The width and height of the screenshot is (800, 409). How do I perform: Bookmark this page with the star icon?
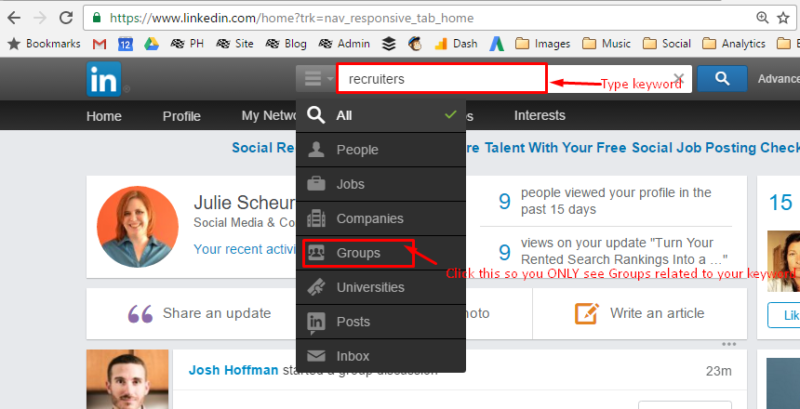[x=783, y=18]
